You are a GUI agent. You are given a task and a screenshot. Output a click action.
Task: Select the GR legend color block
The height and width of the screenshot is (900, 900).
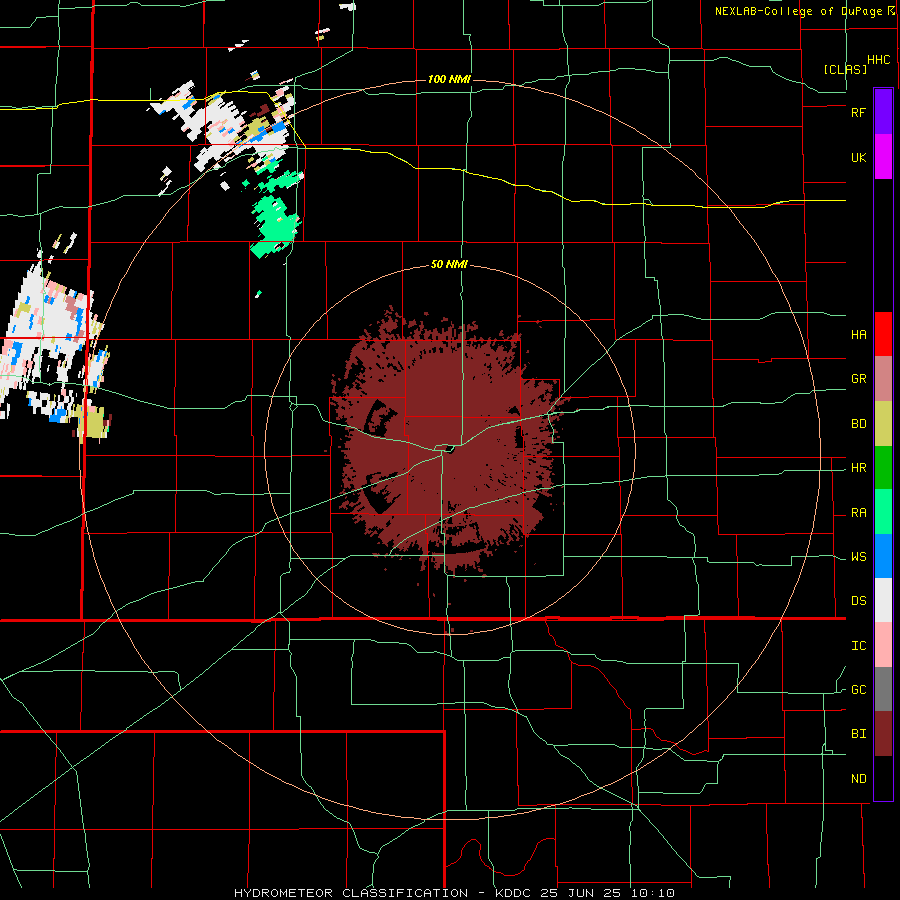(x=883, y=379)
